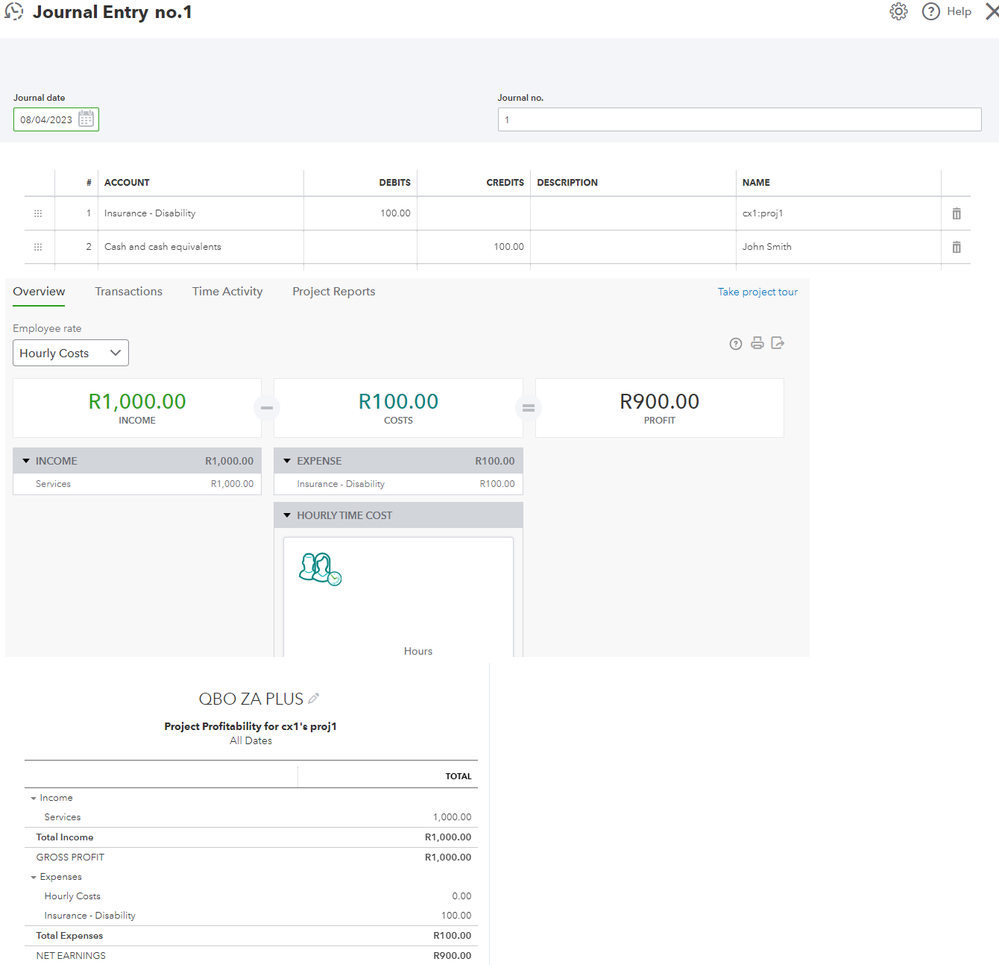
Task: Click the Help question mark icon
Action: pos(931,12)
